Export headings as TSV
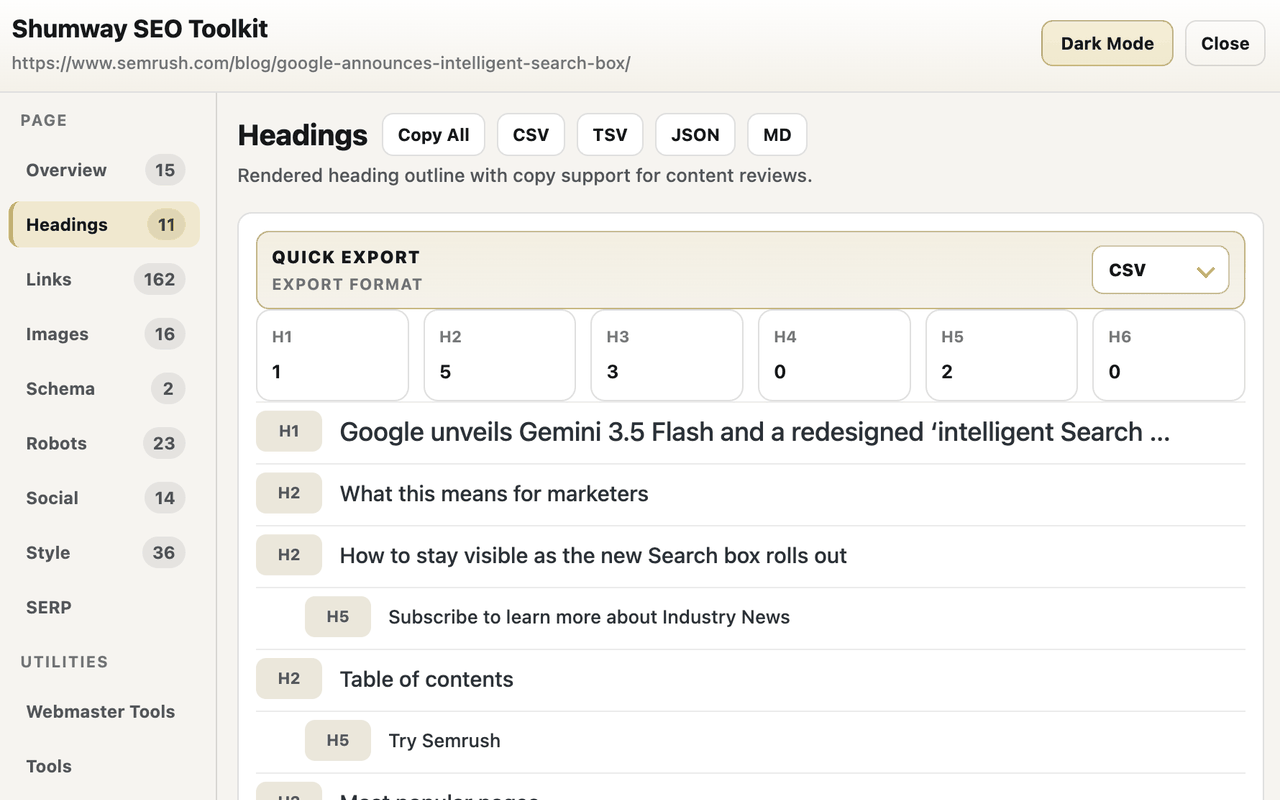The width and height of the screenshot is (1280, 800). click(610, 135)
